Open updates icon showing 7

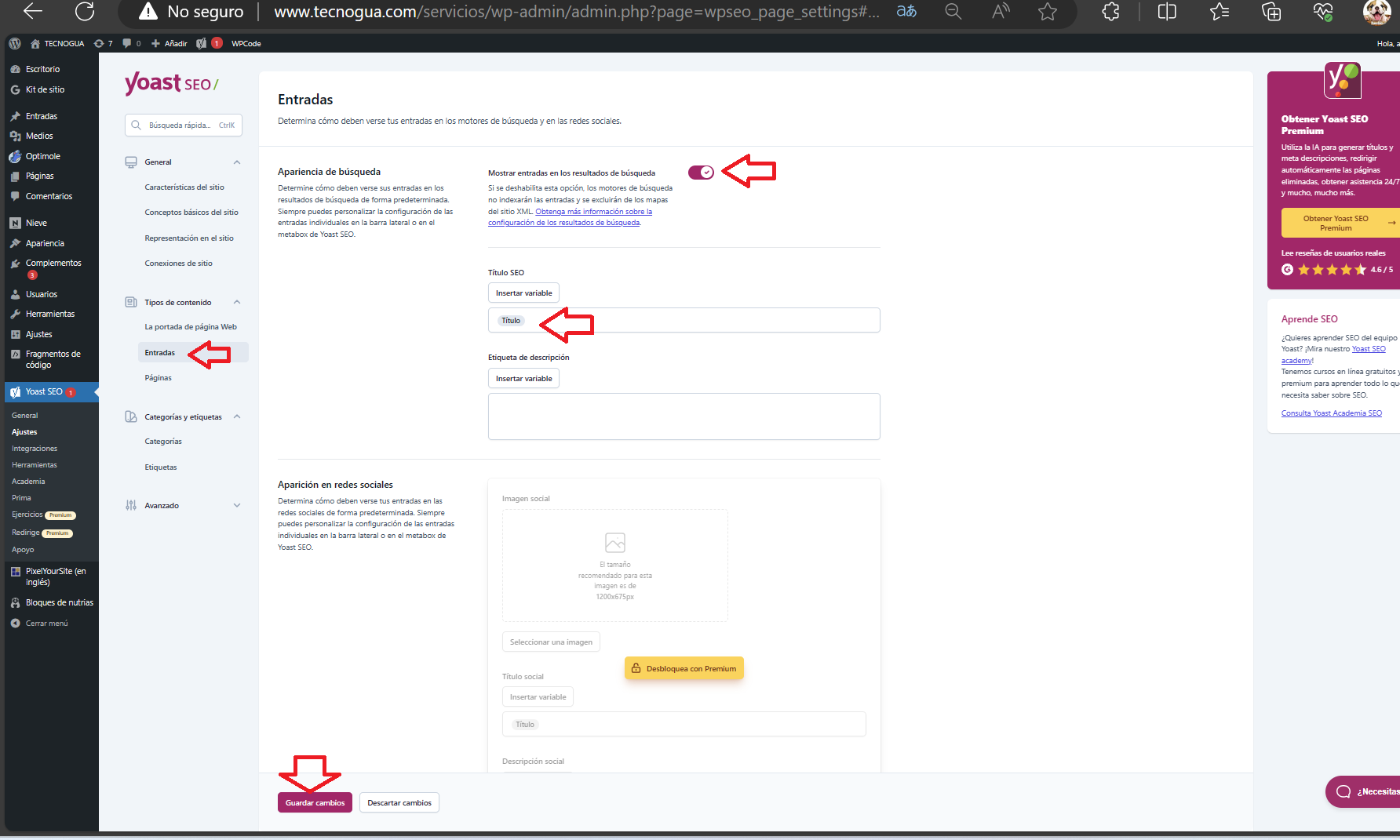(x=103, y=43)
